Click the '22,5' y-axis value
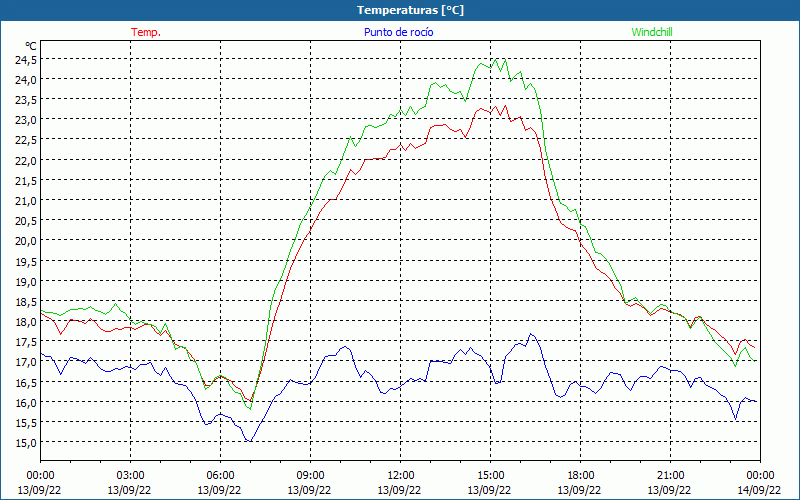 [26, 140]
